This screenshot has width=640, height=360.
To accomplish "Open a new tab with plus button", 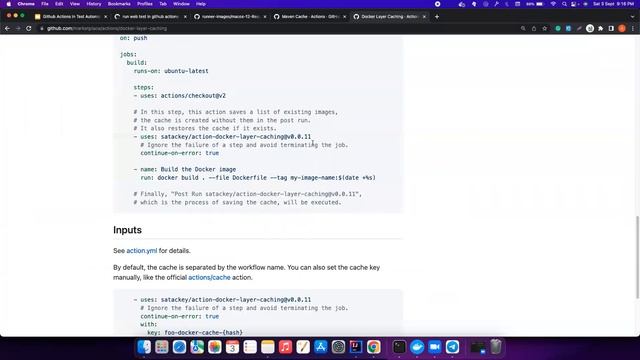I will point(437,17).
